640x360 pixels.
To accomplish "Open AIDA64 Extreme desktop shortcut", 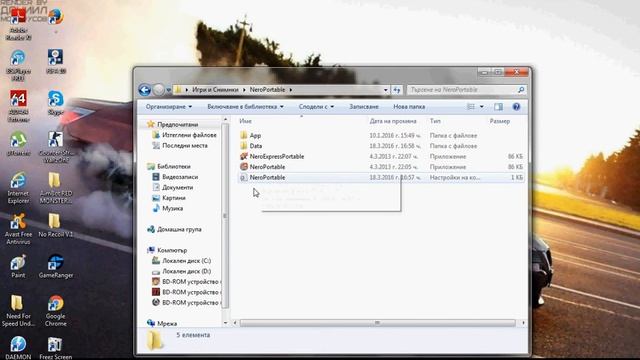I will tap(18, 105).
